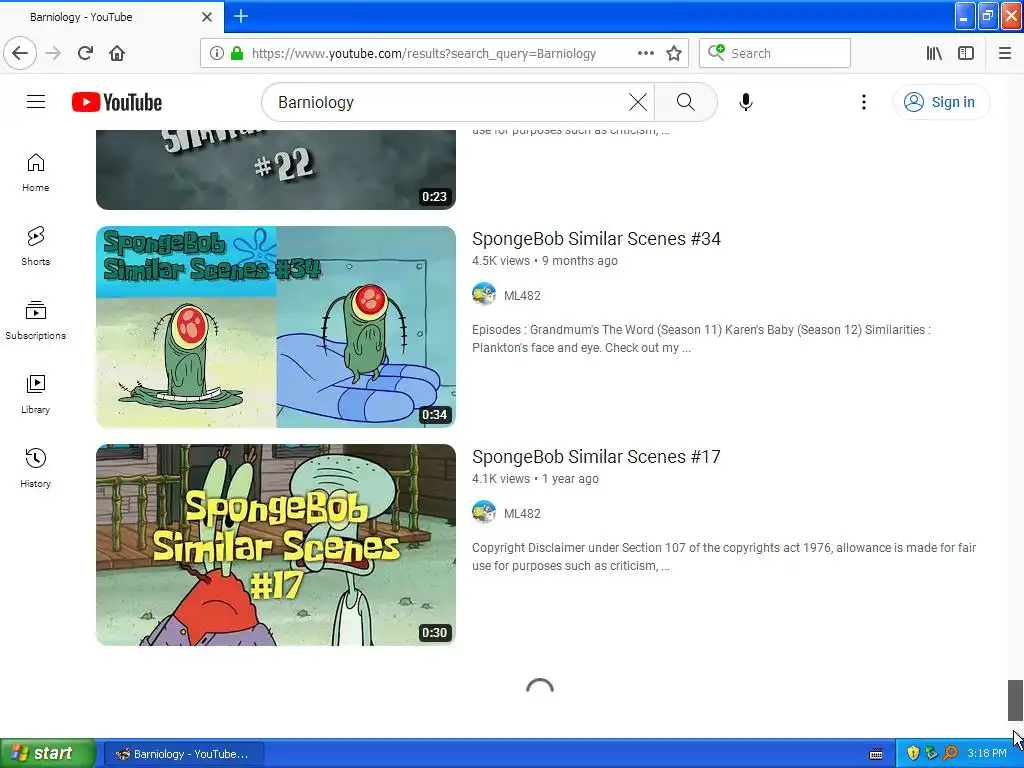Bookmark this page with star

pos(674,53)
